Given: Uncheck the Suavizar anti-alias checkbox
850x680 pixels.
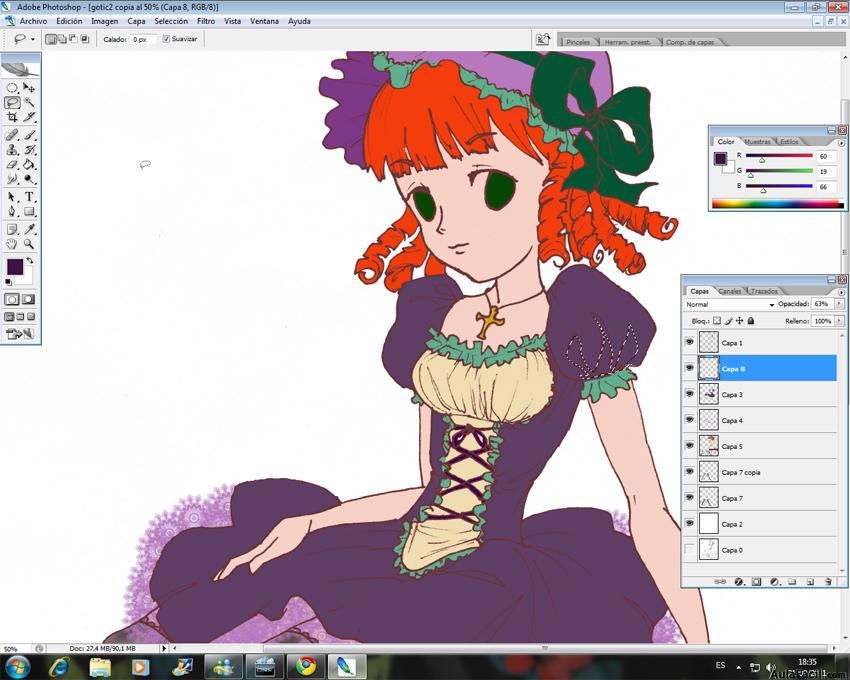Looking at the screenshot, I should [166, 39].
